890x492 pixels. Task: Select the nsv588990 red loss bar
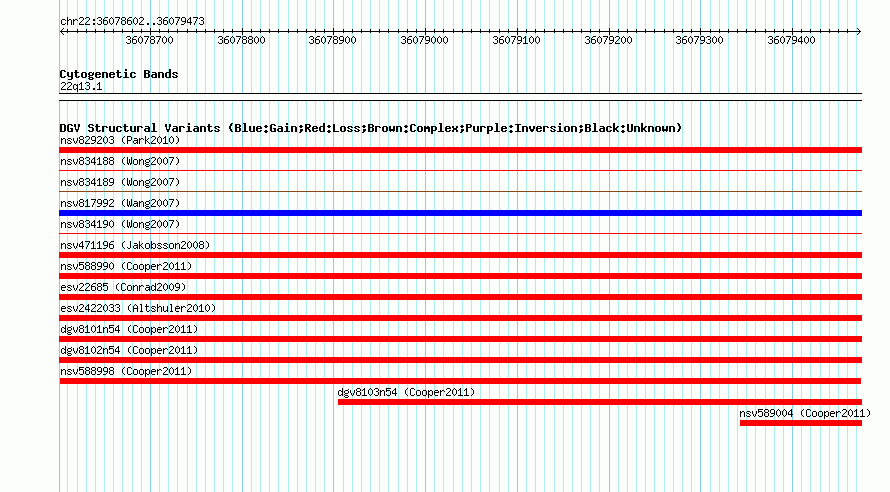pos(460,276)
